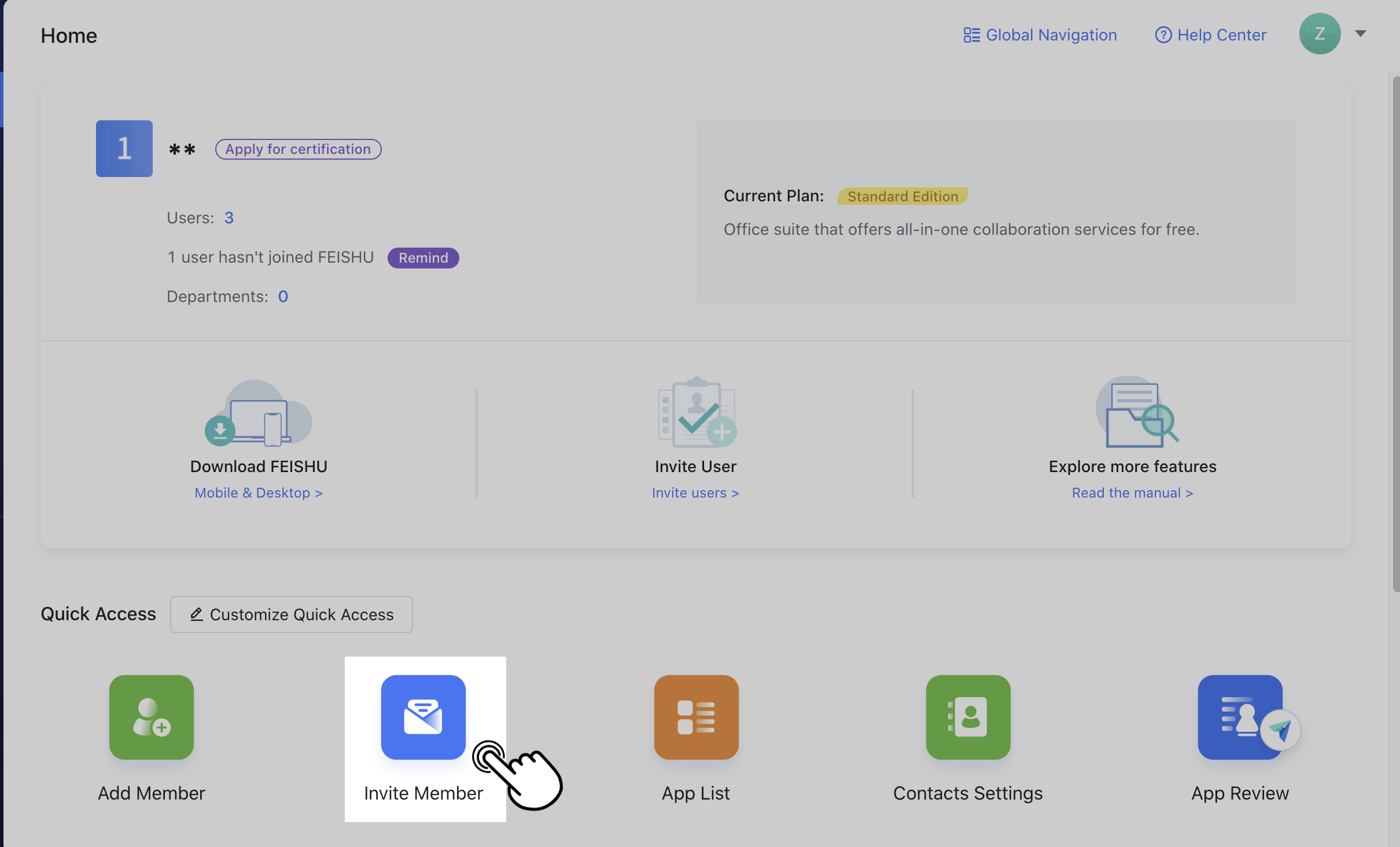
Task: Select the Invite Member quick access icon
Action: (423, 717)
